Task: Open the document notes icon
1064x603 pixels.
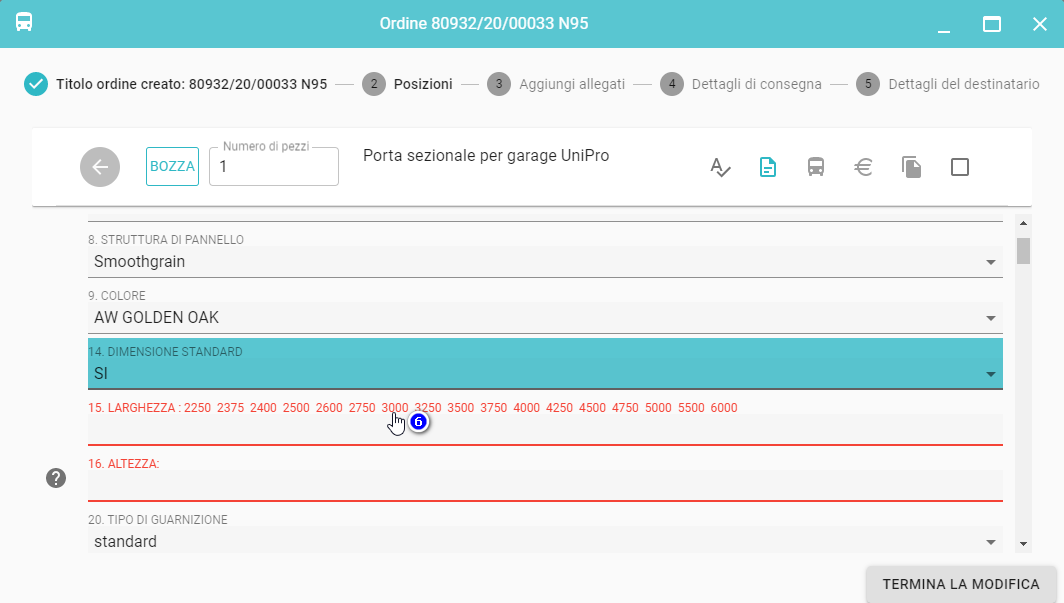Action: [x=768, y=167]
